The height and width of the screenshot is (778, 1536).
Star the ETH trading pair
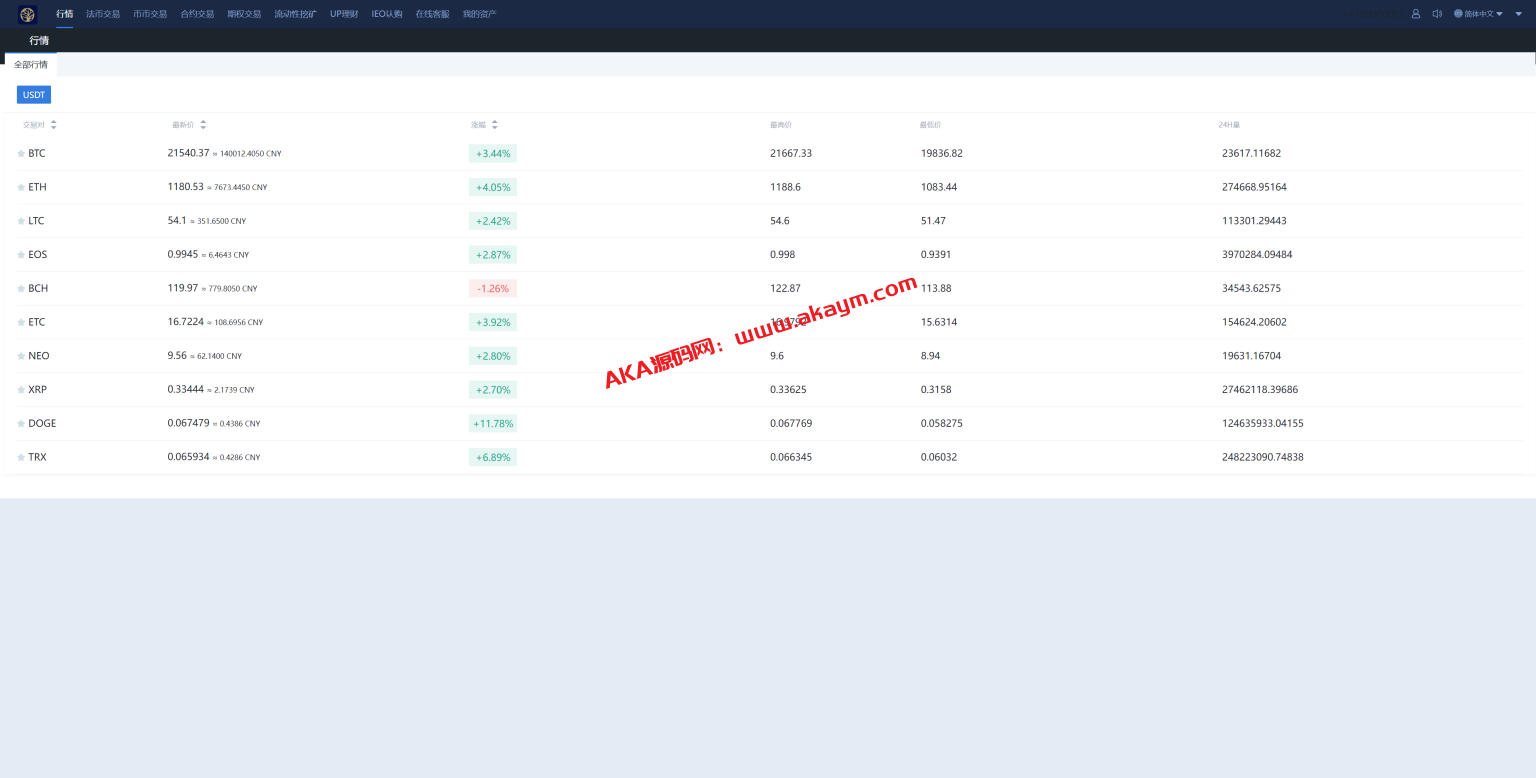pyautogui.click(x=21, y=188)
